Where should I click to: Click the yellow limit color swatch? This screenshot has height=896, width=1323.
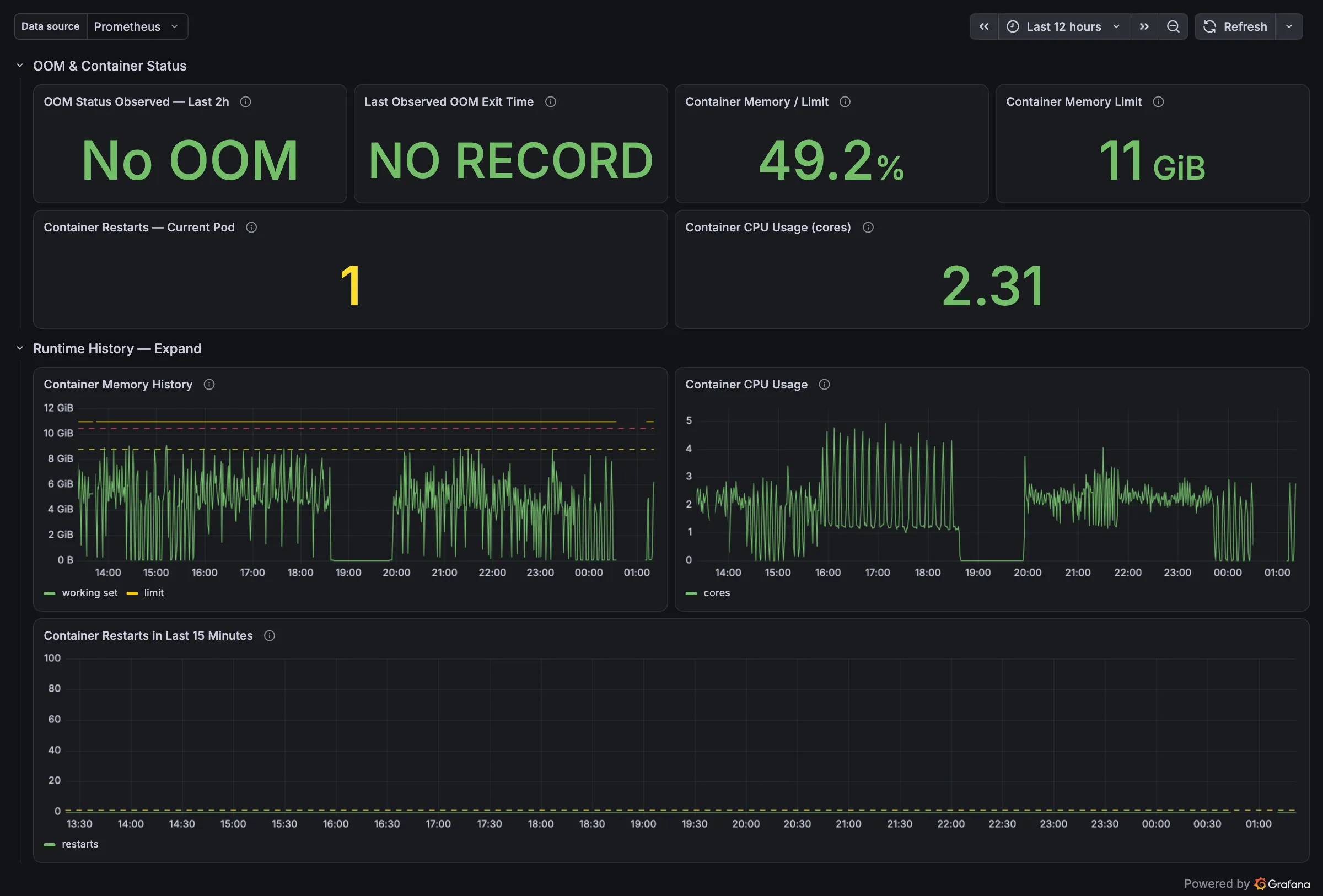pos(132,593)
